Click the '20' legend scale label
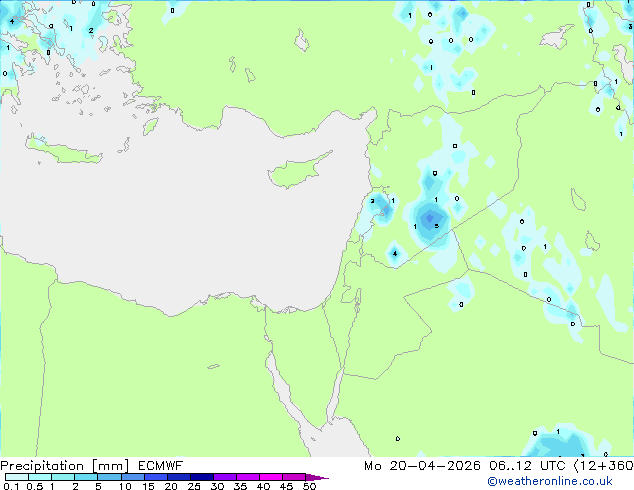This screenshot has width=634, height=490. pyautogui.click(x=171, y=486)
